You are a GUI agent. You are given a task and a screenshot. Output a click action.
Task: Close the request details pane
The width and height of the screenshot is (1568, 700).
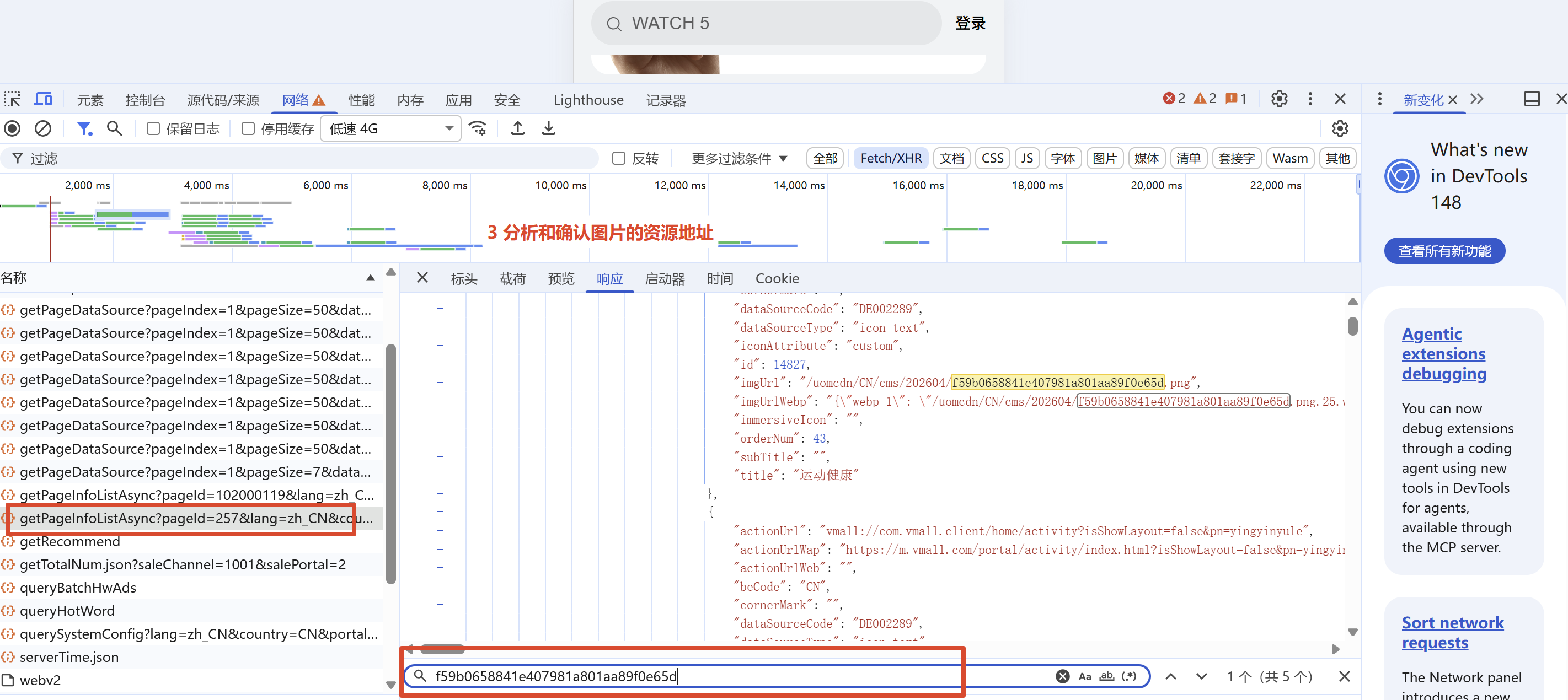pyautogui.click(x=422, y=278)
